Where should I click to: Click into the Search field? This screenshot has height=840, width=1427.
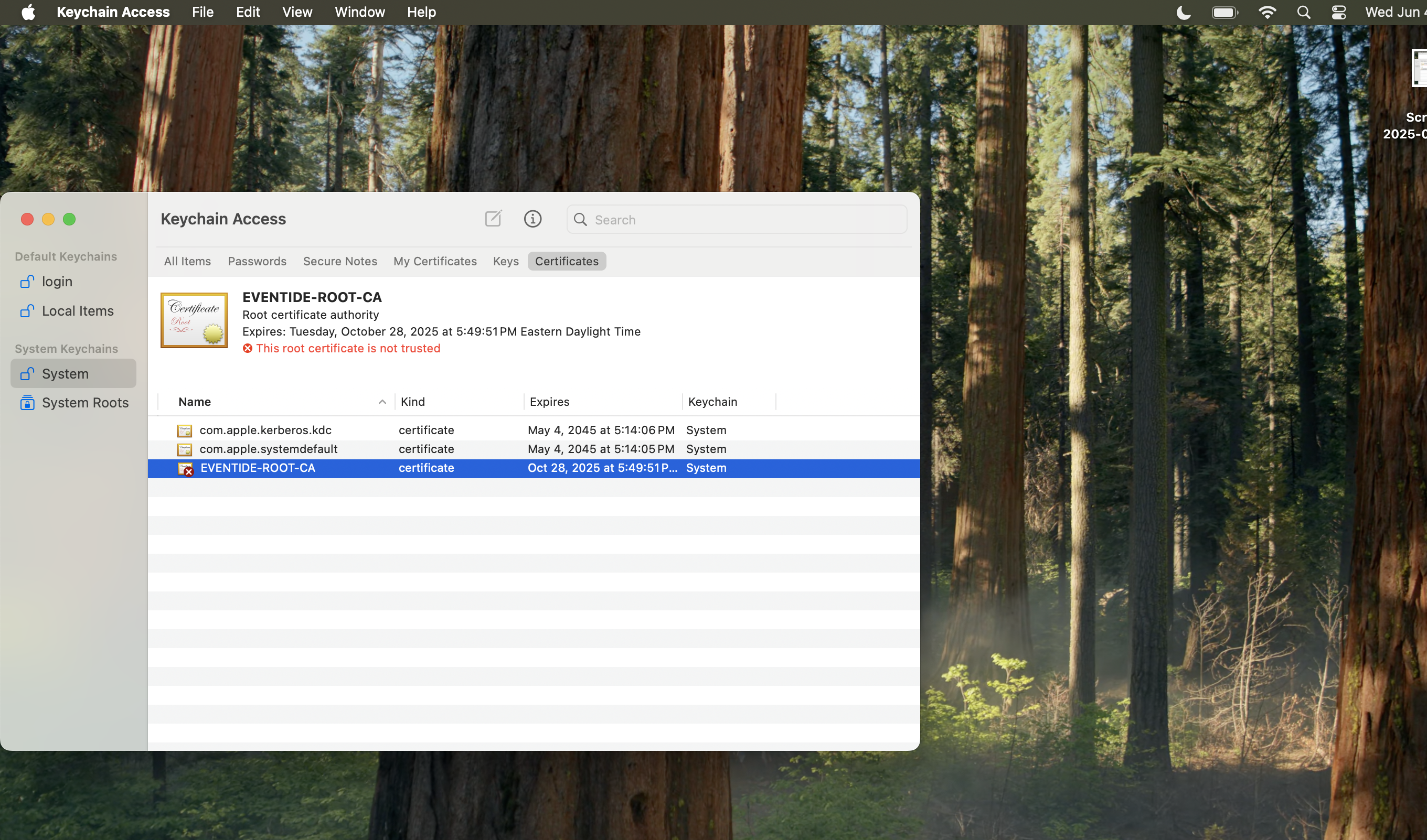(736, 220)
